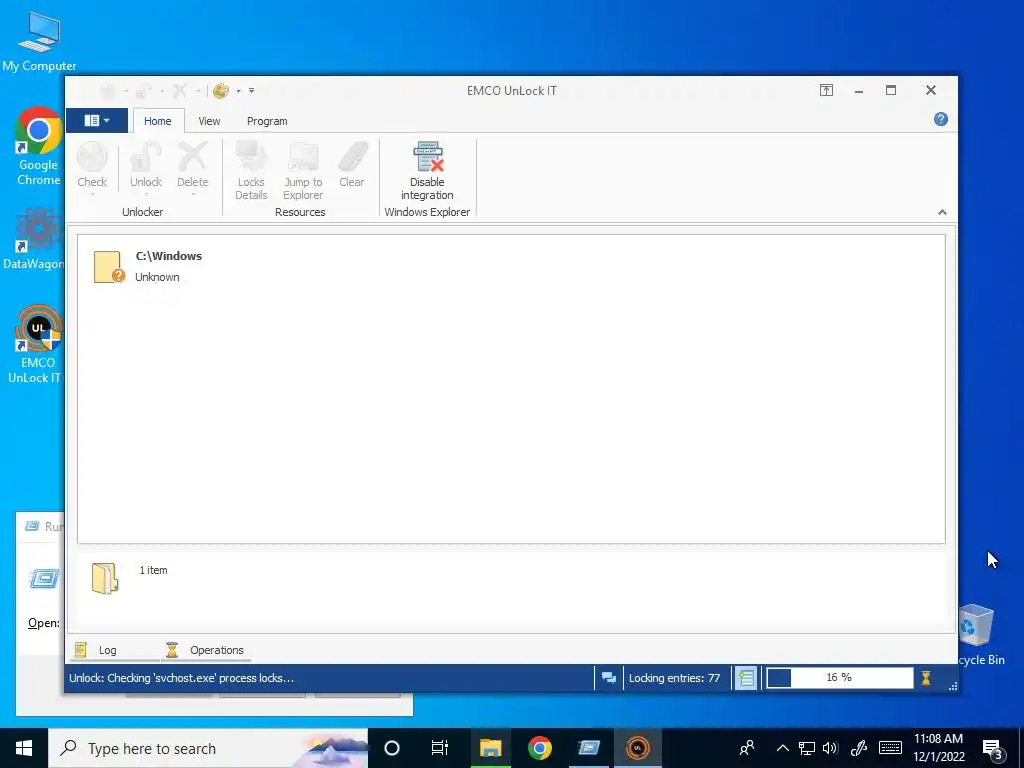1024x768 pixels.
Task: Click the status bar hourglass icon
Action: (x=925, y=678)
